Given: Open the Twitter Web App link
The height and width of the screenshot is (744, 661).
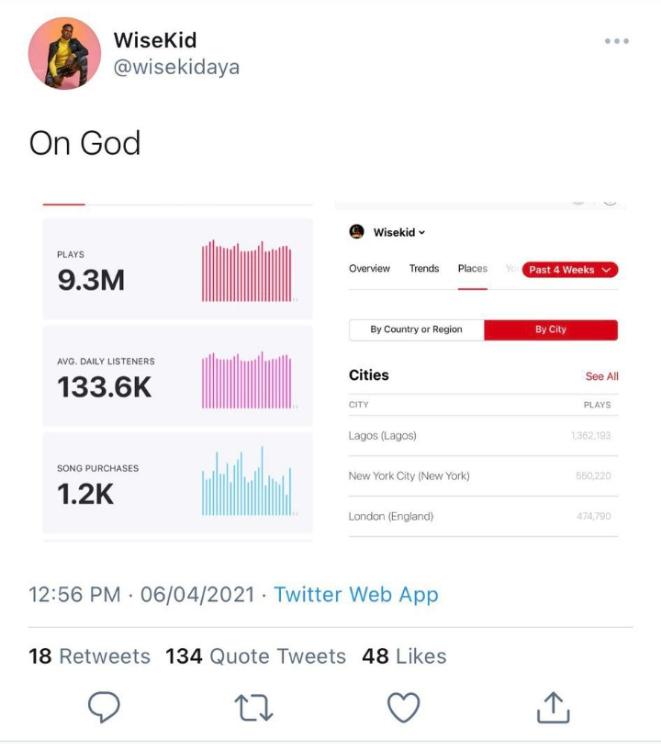Looking at the screenshot, I should pos(356,594).
